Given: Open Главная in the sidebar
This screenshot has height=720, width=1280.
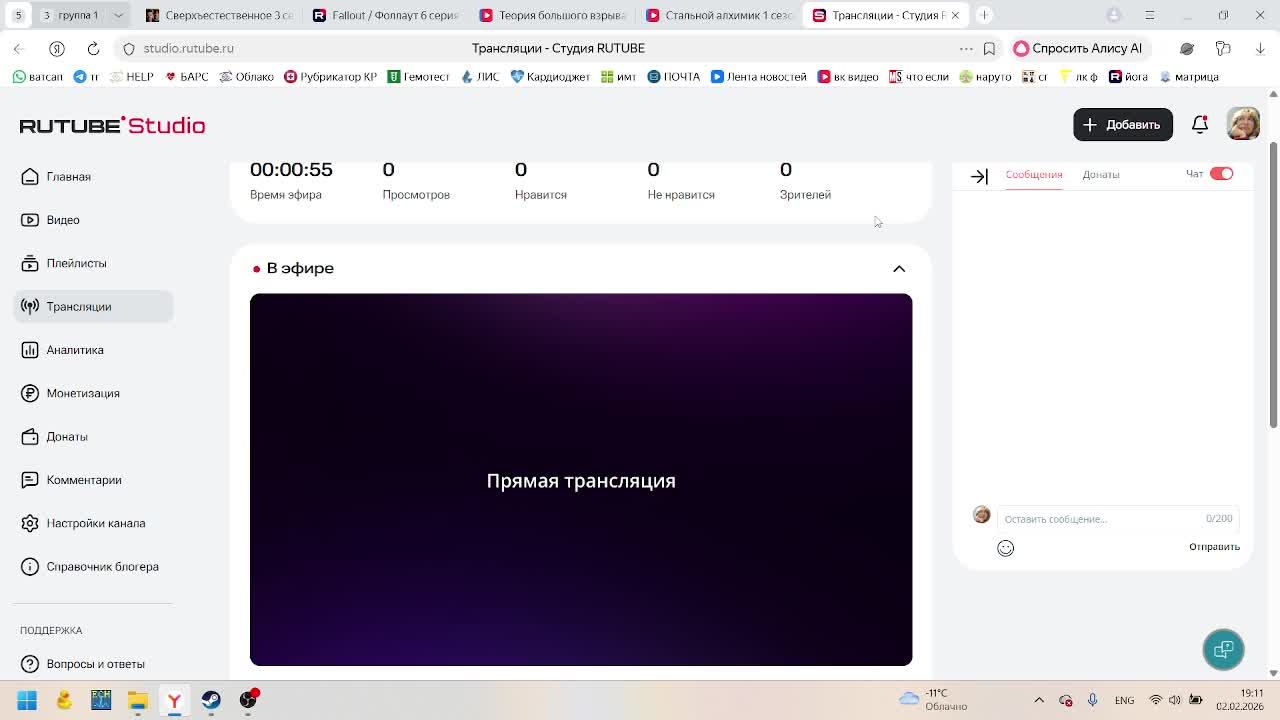Looking at the screenshot, I should point(68,177).
